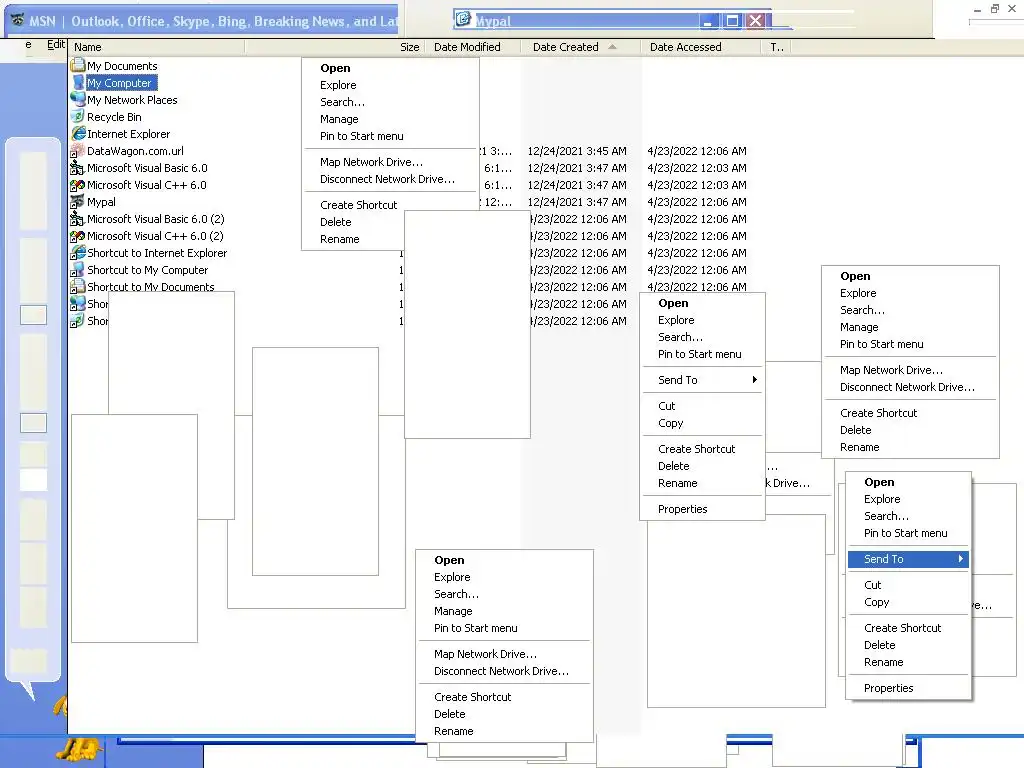This screenshot has height=768, width=1024.
Task: Select the My Network Places icon
Action: (78, 99)
